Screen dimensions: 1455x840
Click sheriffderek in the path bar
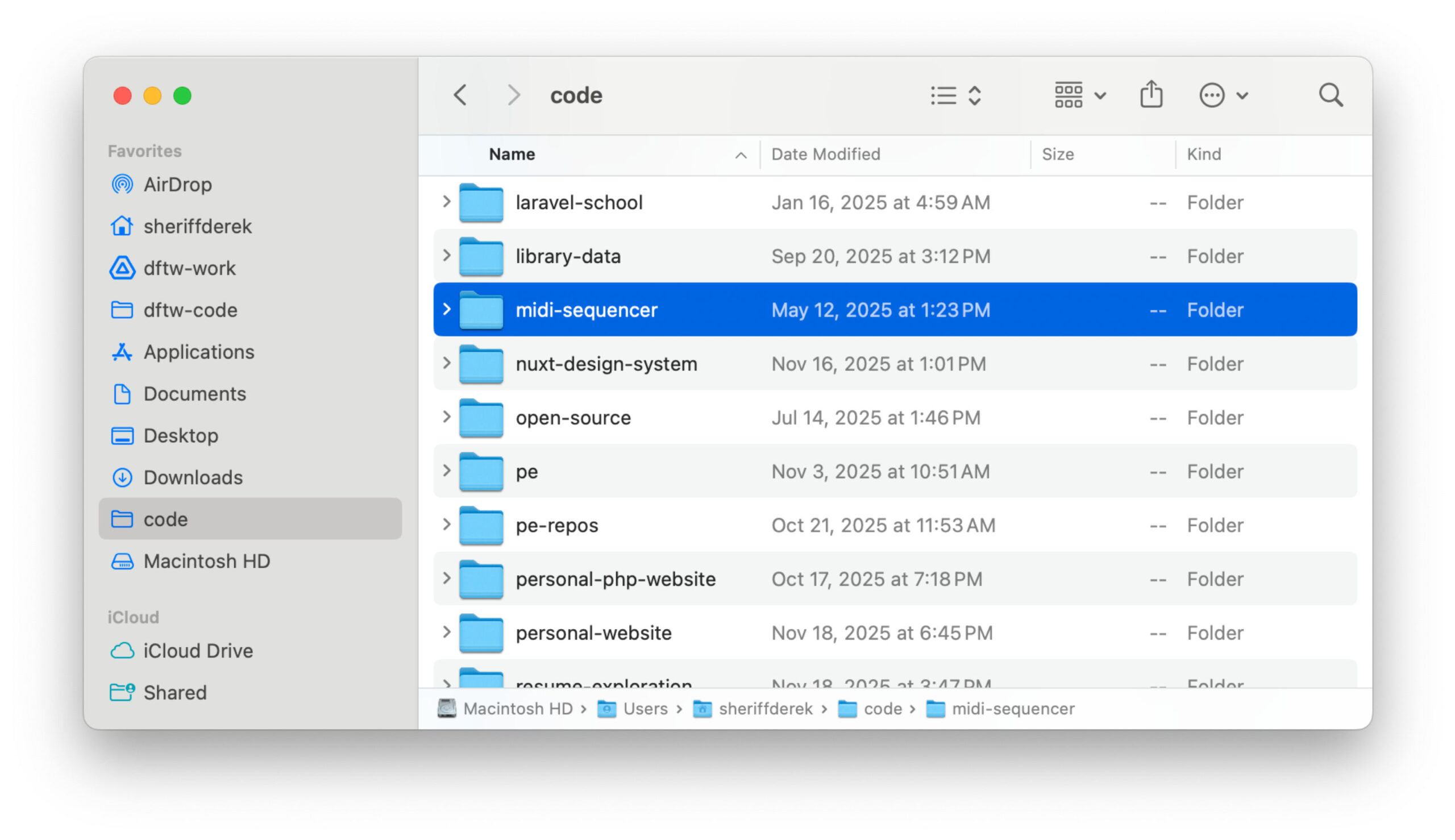(765, 709)
